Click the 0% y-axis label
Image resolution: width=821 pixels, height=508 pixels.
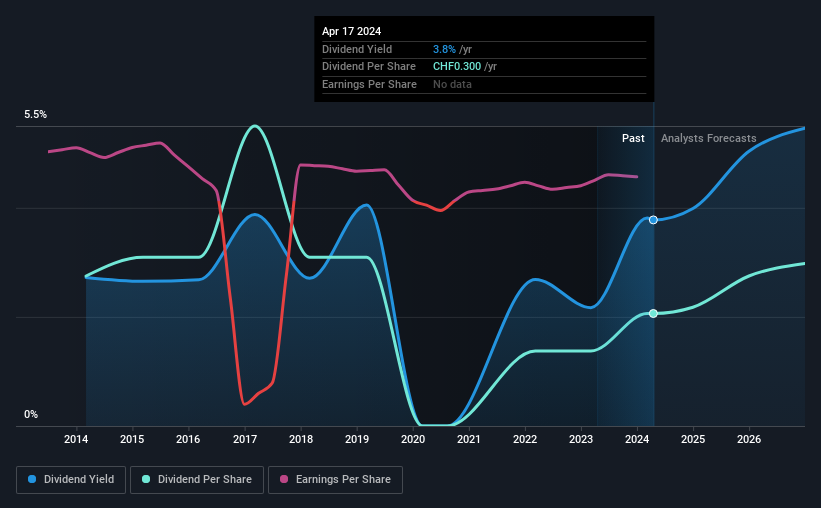pyautogui.click(x=31, y=414)
